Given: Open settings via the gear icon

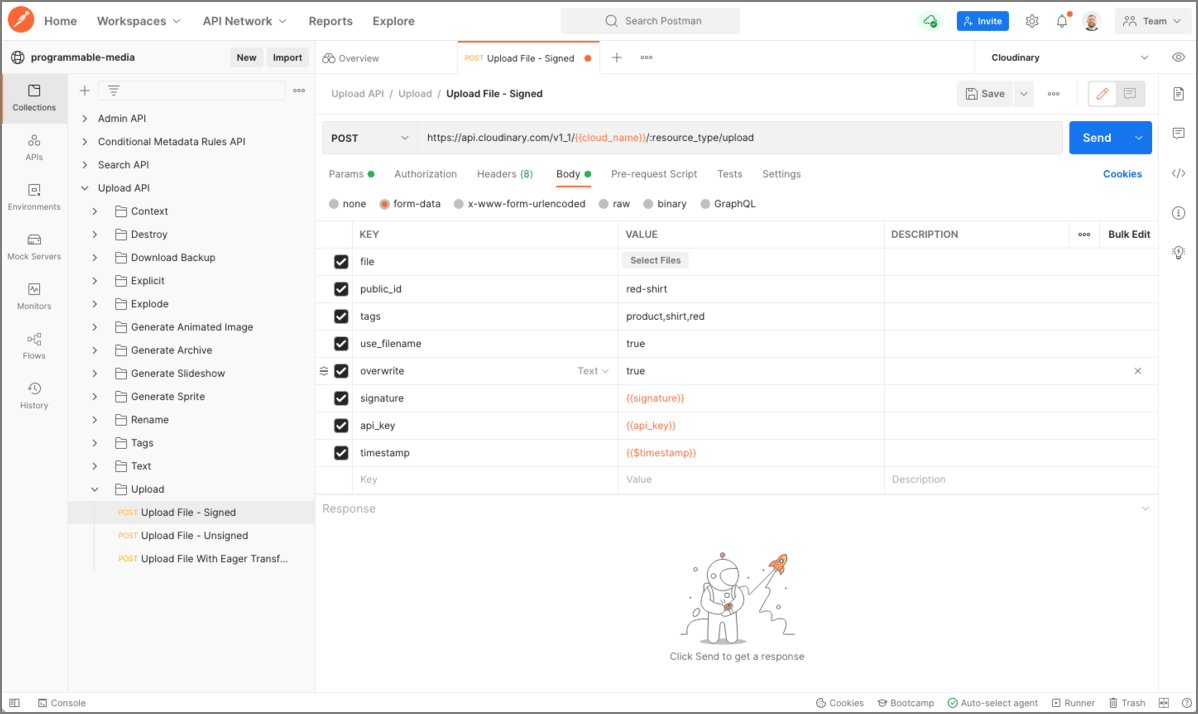Looking at the screenshot, I should click(1032, 21).
